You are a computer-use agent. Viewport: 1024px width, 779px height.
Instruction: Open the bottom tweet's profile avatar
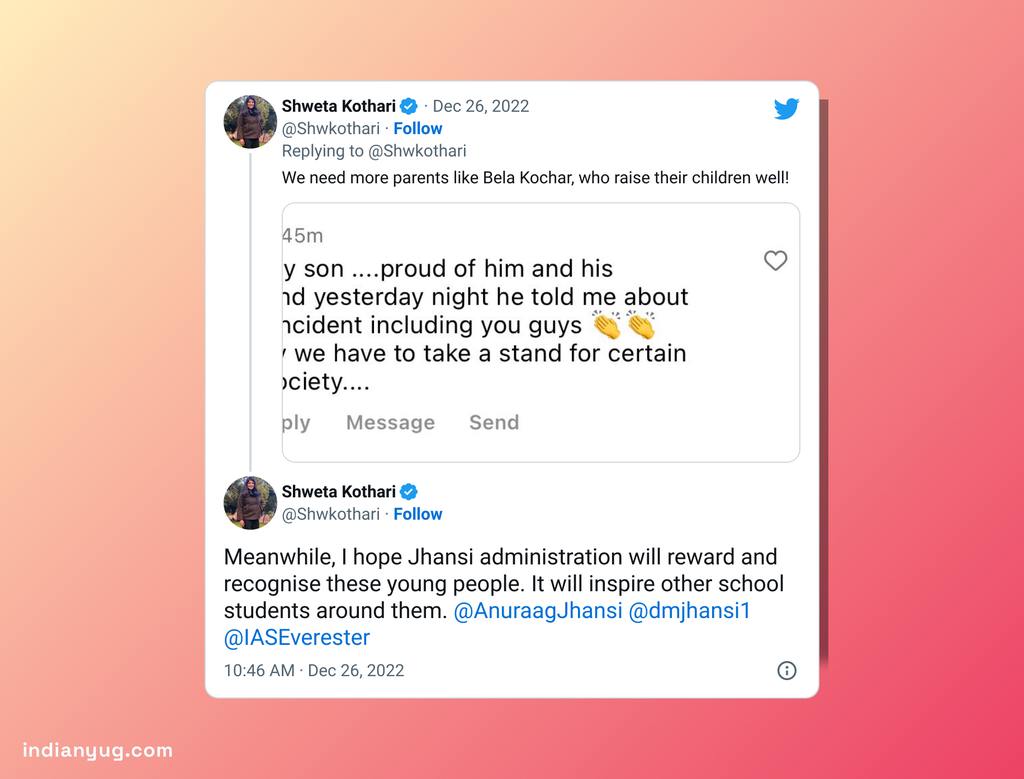point(250,503)
